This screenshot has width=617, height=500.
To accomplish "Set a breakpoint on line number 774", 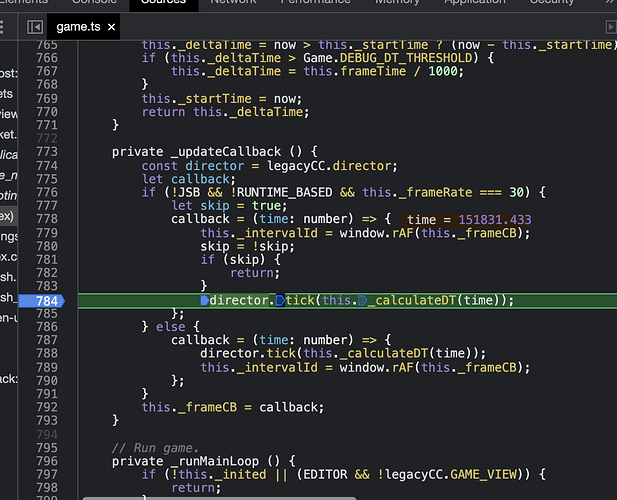I will 47,166.
